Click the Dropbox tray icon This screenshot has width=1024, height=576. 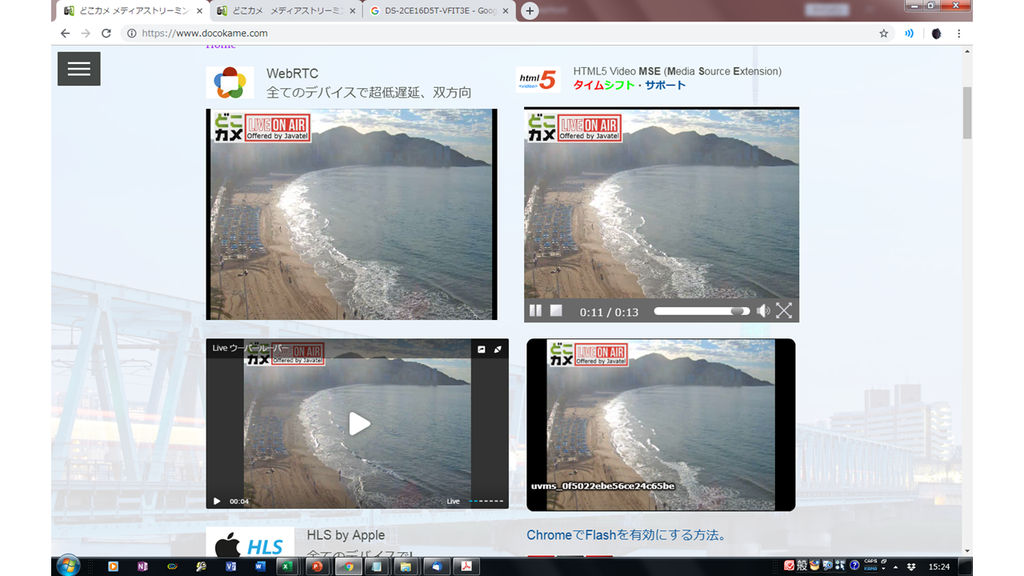(x=911, y=566)
